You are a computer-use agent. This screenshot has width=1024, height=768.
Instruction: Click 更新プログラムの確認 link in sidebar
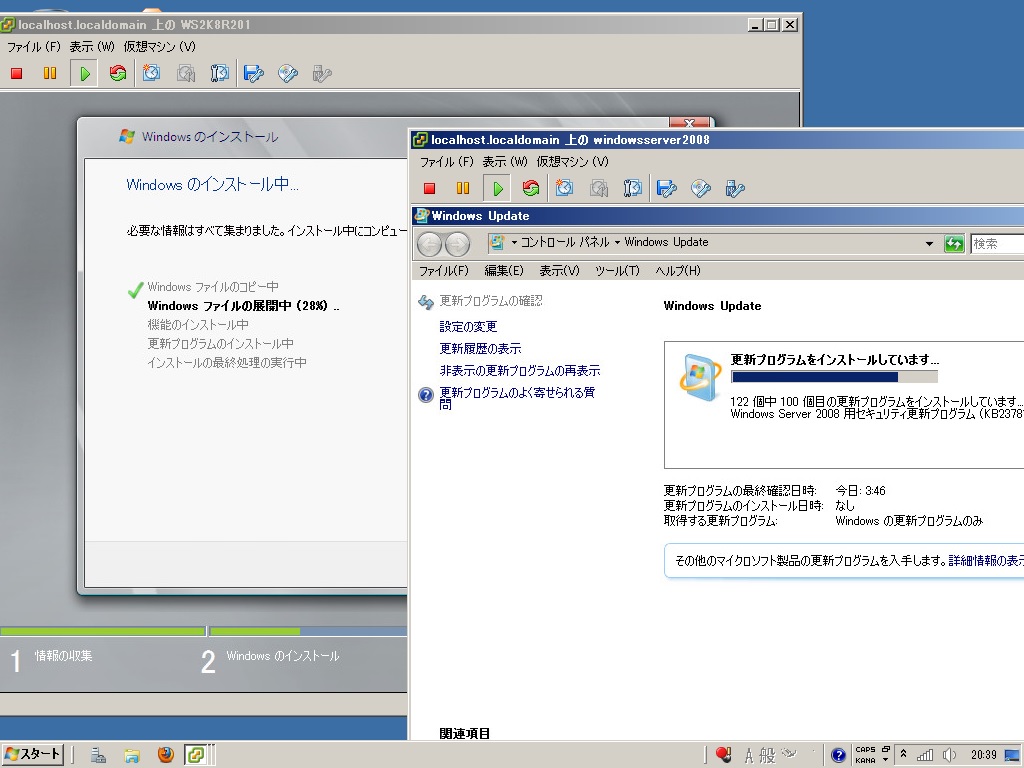point(490,300)
